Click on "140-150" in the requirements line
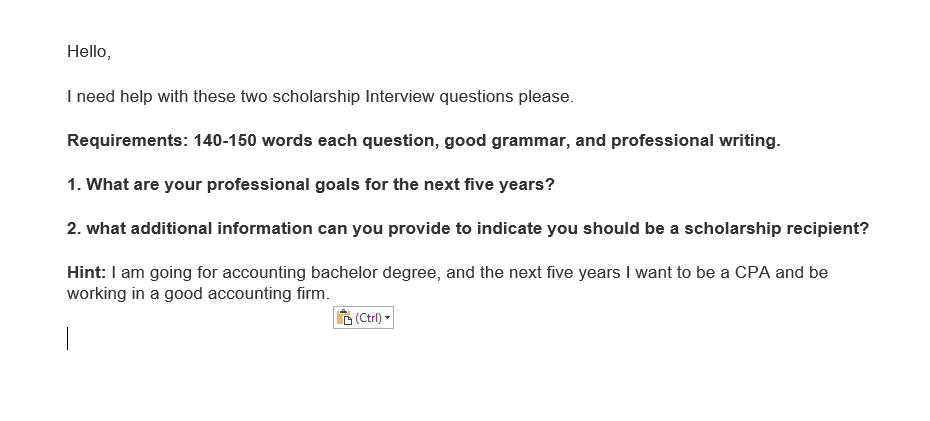 pos(225,141)
